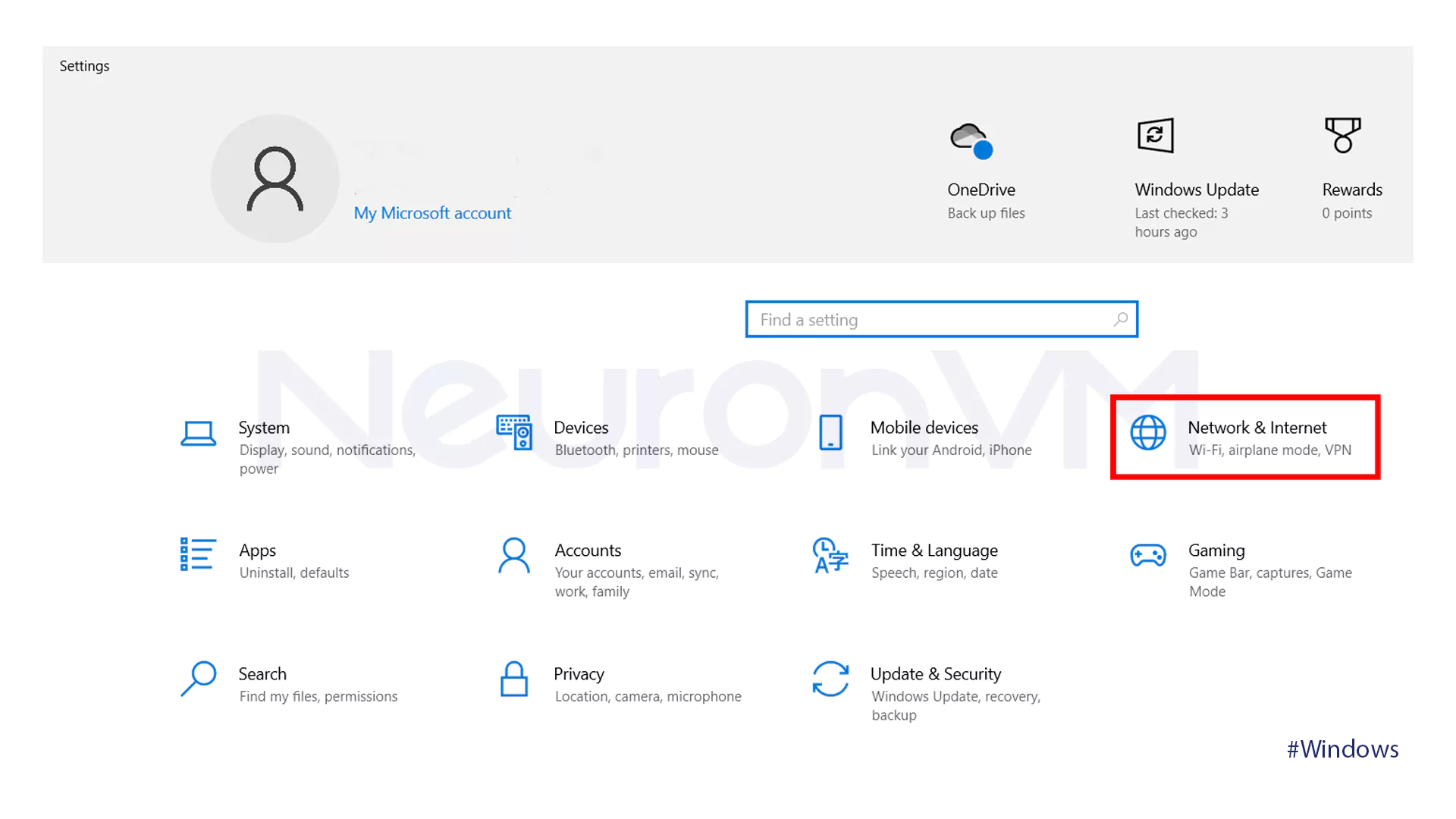Open the System laptop icon
Viewport: 1456px width, 819px height.
(198, 434)
